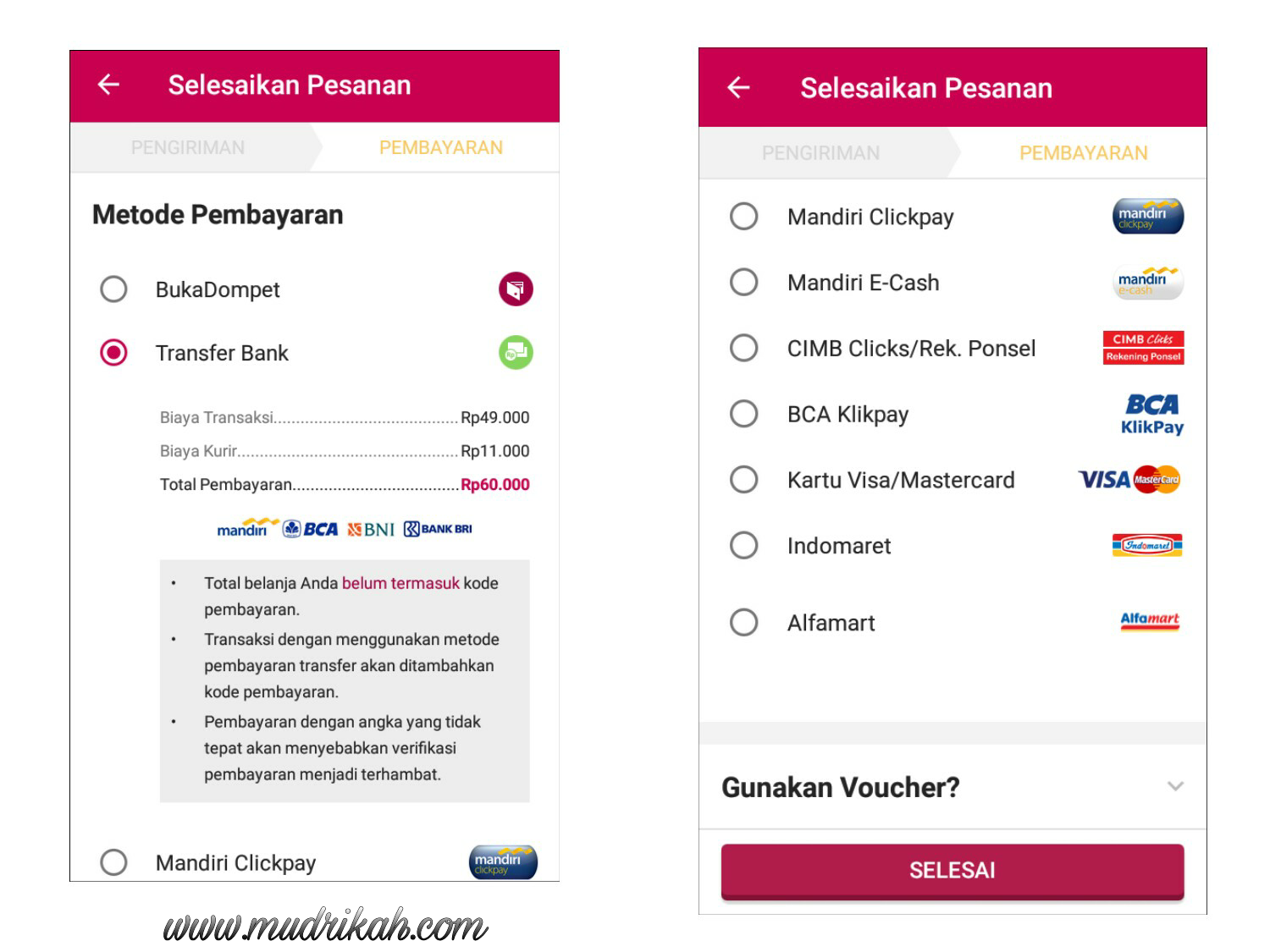
Task: Tap back arrow on left Selesaikan Pesanan header
Action: click(108, 85)
